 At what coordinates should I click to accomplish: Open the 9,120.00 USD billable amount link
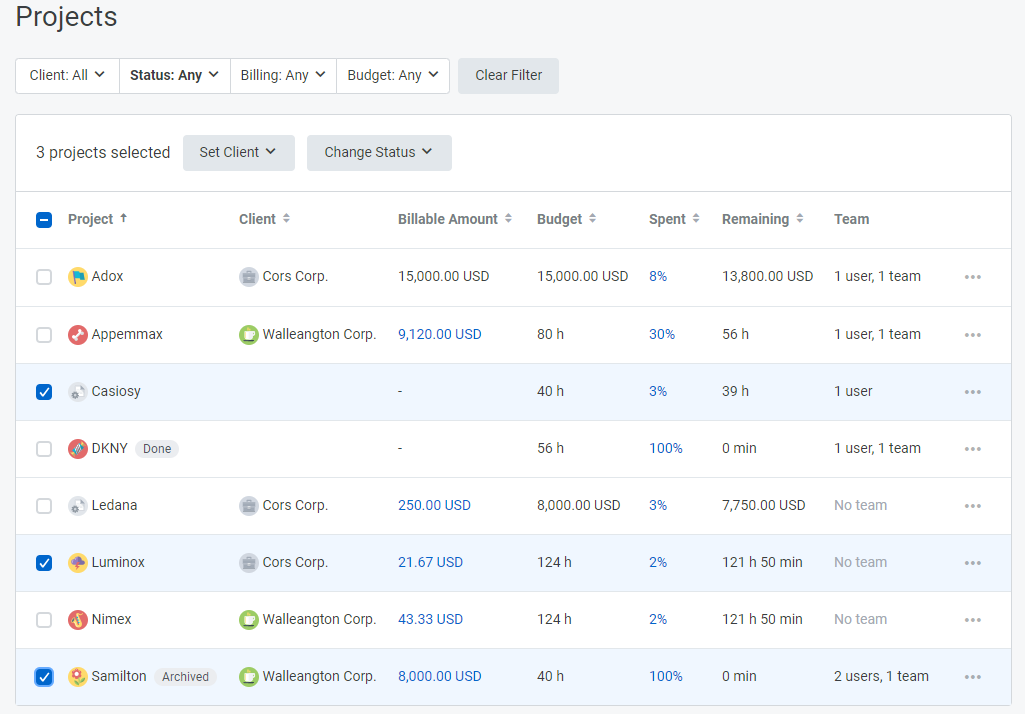coord(439,334)
